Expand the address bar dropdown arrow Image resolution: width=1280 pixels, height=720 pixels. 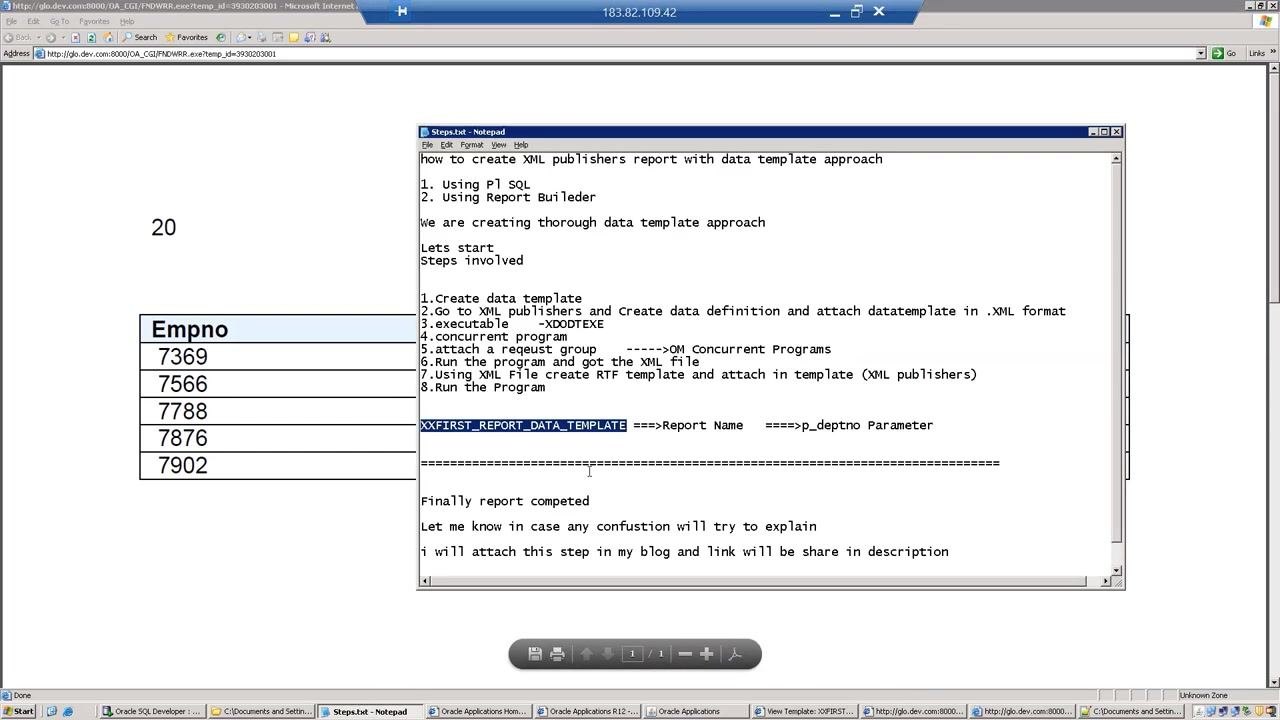coord(1201,54)
